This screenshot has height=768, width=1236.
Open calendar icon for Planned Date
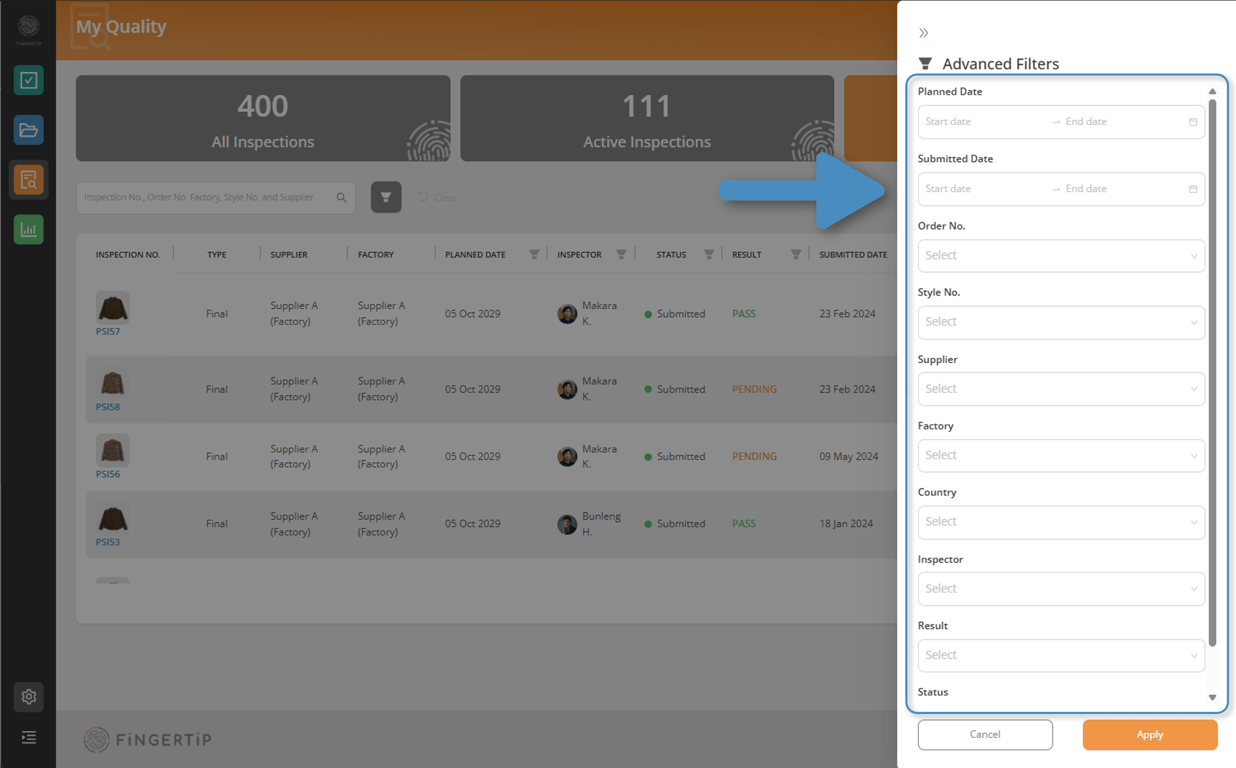(x=1193, y=122)
